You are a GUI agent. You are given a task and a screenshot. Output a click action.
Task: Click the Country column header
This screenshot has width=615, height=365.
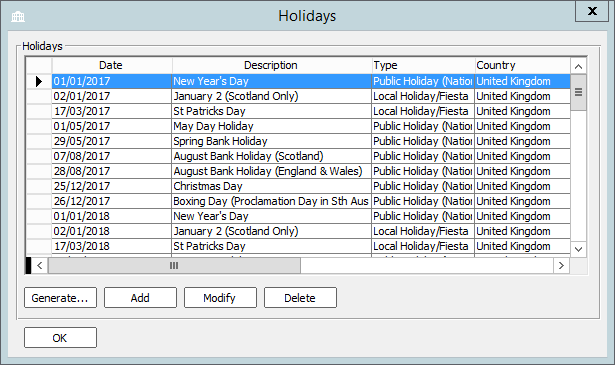click(x=522, y=65)
